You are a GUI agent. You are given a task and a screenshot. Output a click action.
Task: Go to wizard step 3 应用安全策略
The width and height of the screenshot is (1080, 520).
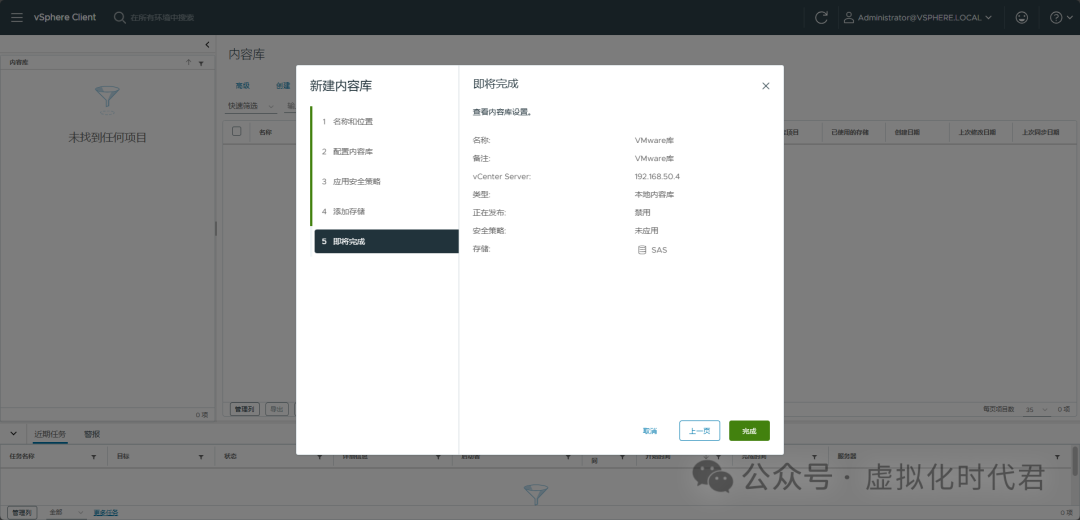click(384, 182)
